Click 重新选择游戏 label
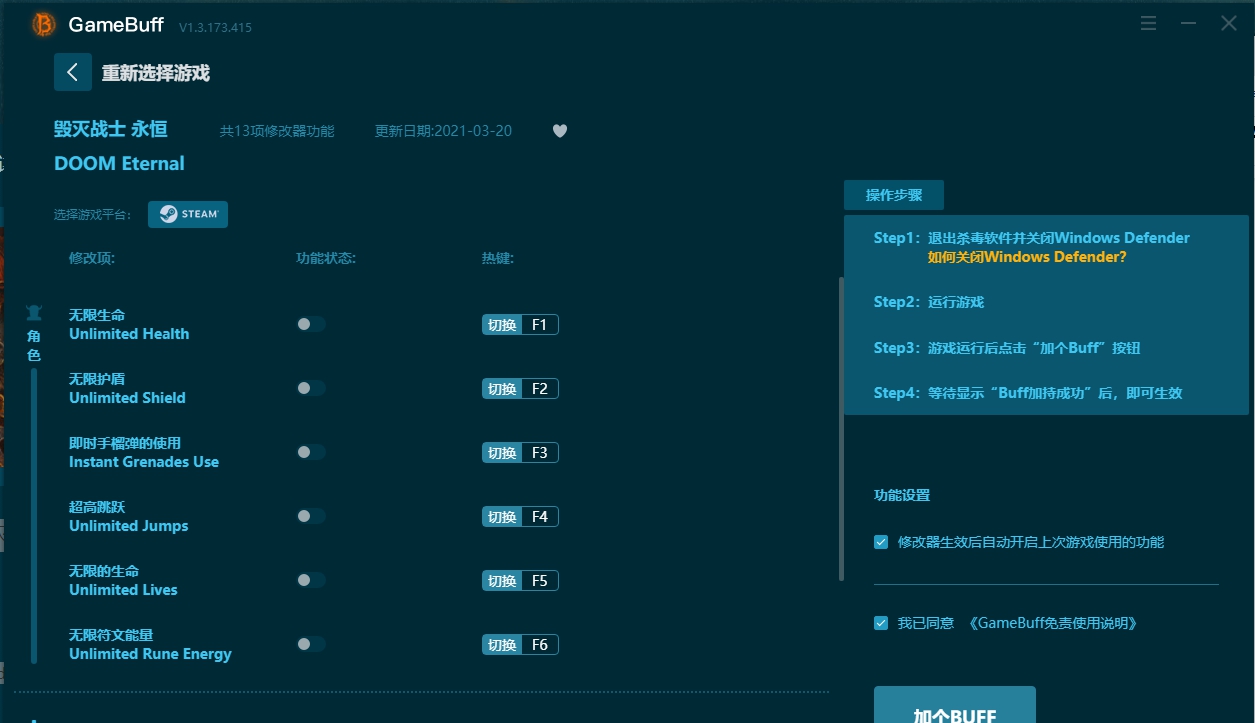Image resolution: width=1255 pixels, height=723 pixels. click(156, 73)
